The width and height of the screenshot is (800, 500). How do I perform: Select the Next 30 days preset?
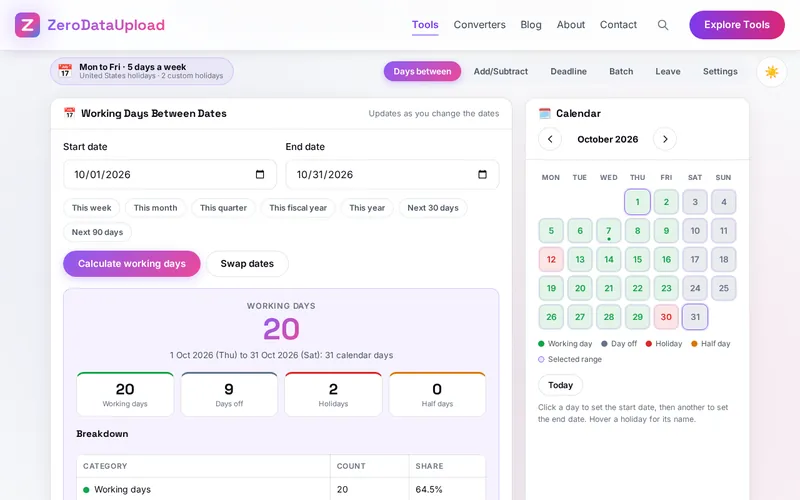point(433,208)
